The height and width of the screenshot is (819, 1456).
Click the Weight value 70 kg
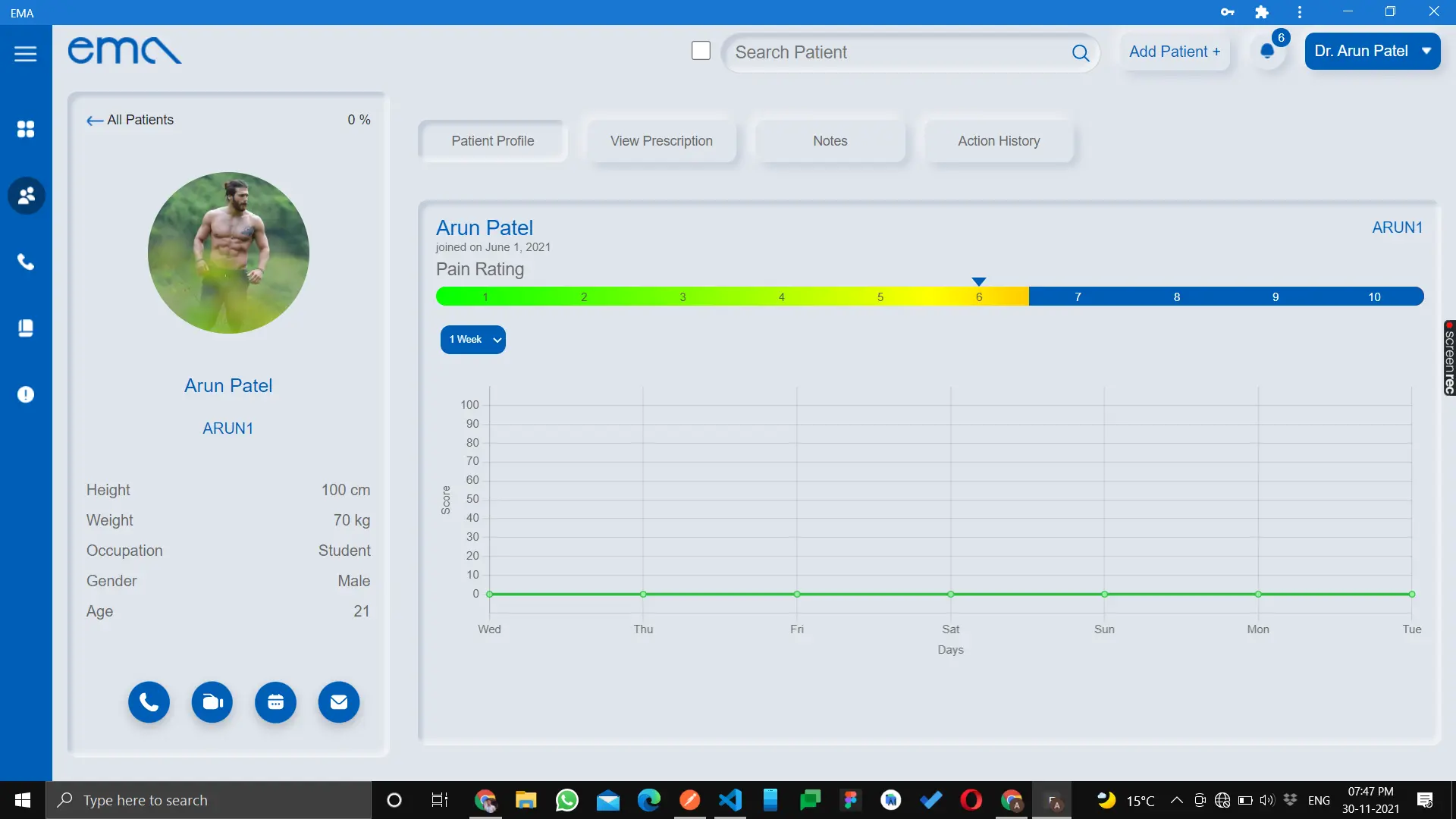352,520
